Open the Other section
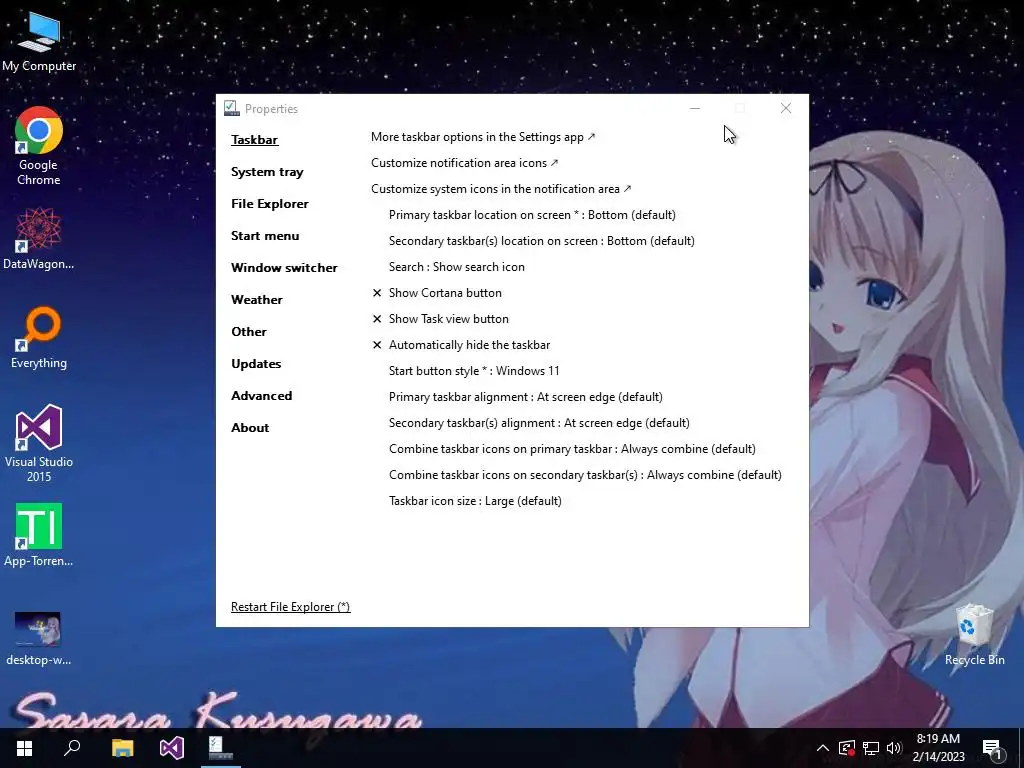 [x=249, y=332]
